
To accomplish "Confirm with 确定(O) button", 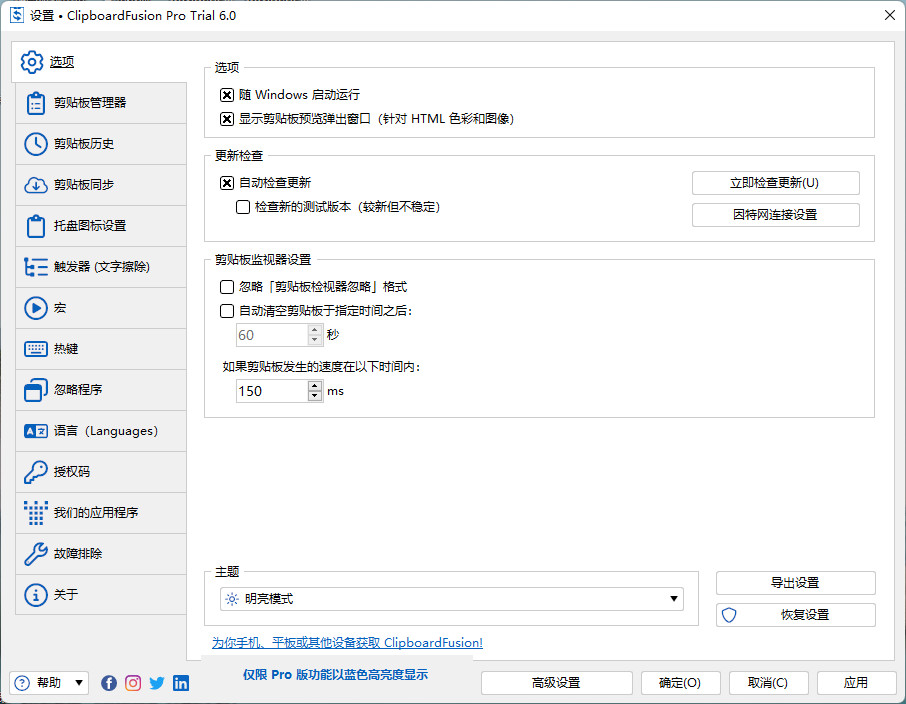I will [681, 683].
